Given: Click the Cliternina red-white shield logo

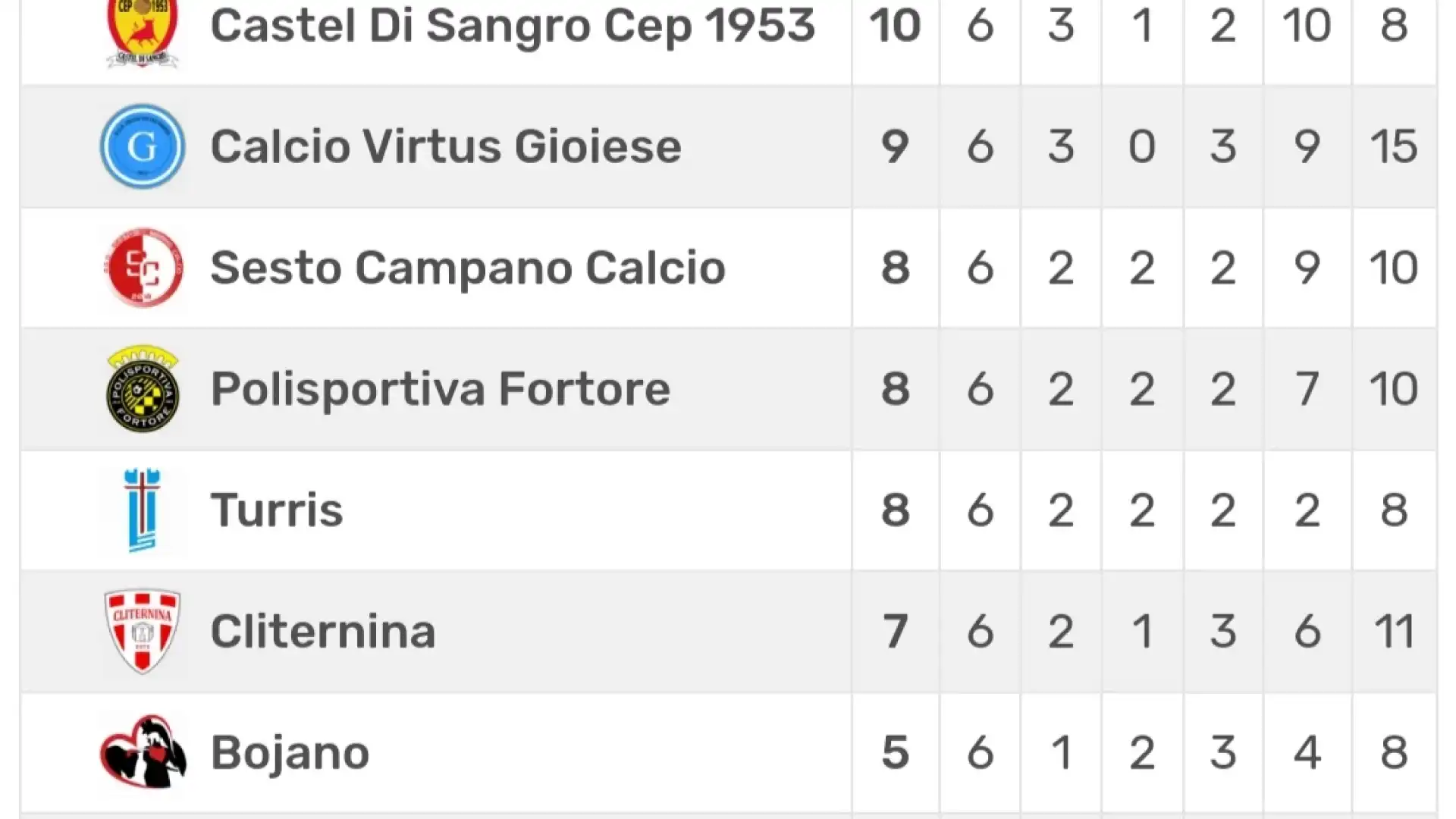Looking at the screenshot, I should point(143,632).
